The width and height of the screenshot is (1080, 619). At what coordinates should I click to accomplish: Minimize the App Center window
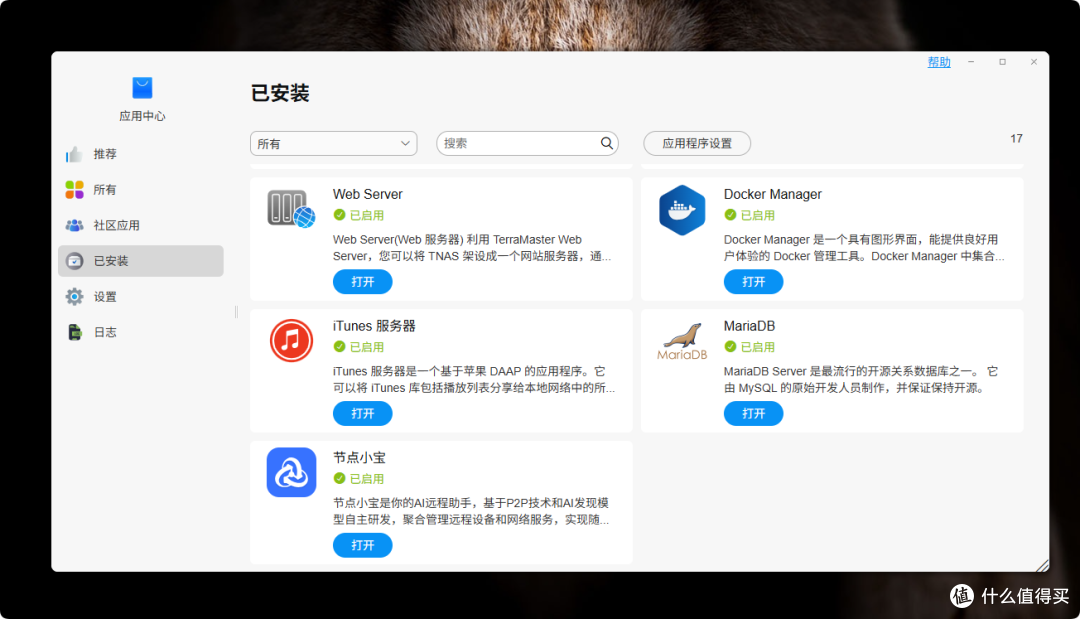(971, 62)
